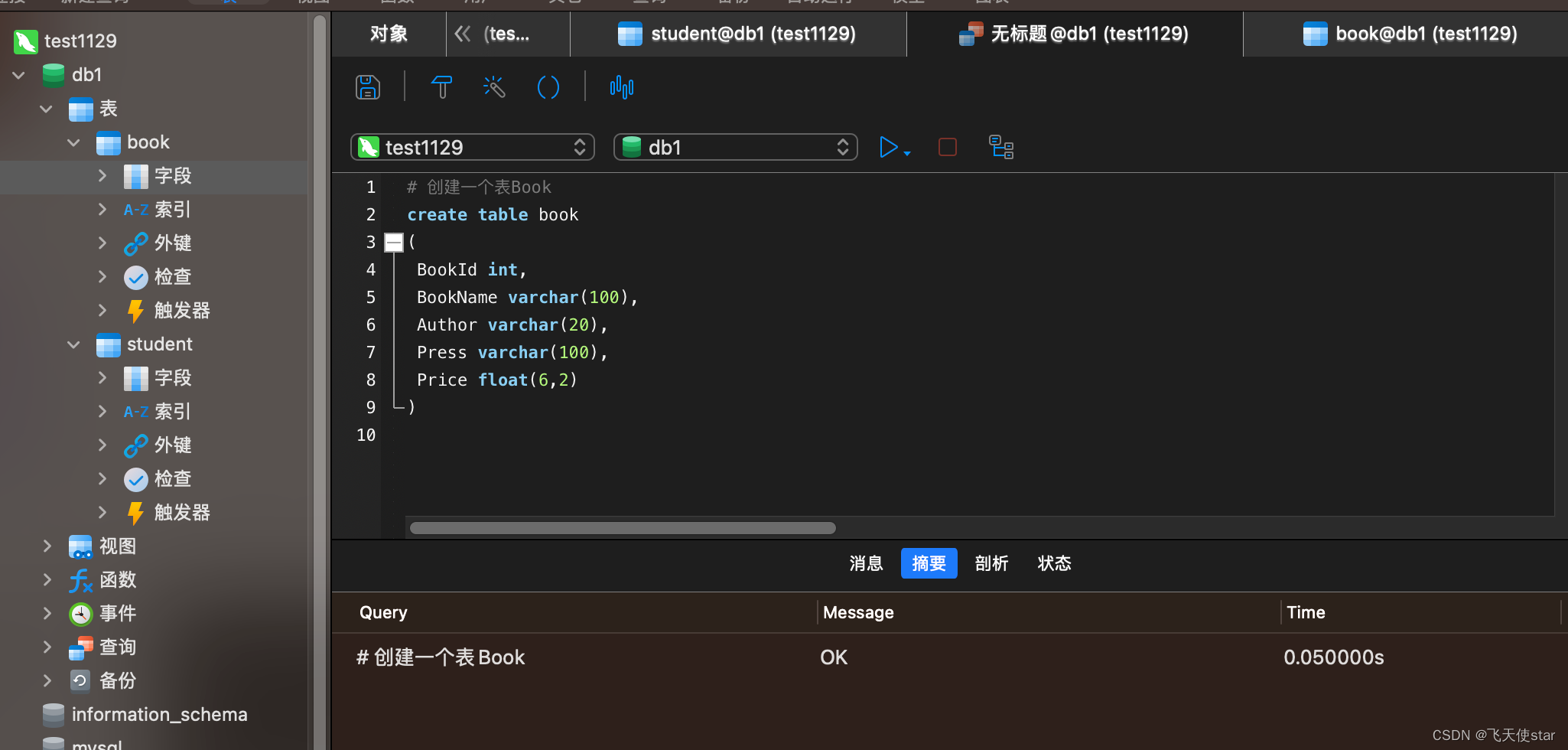Open the test1129 connection dropdown
Screen dimensions: 1568x750
[473, 147]
